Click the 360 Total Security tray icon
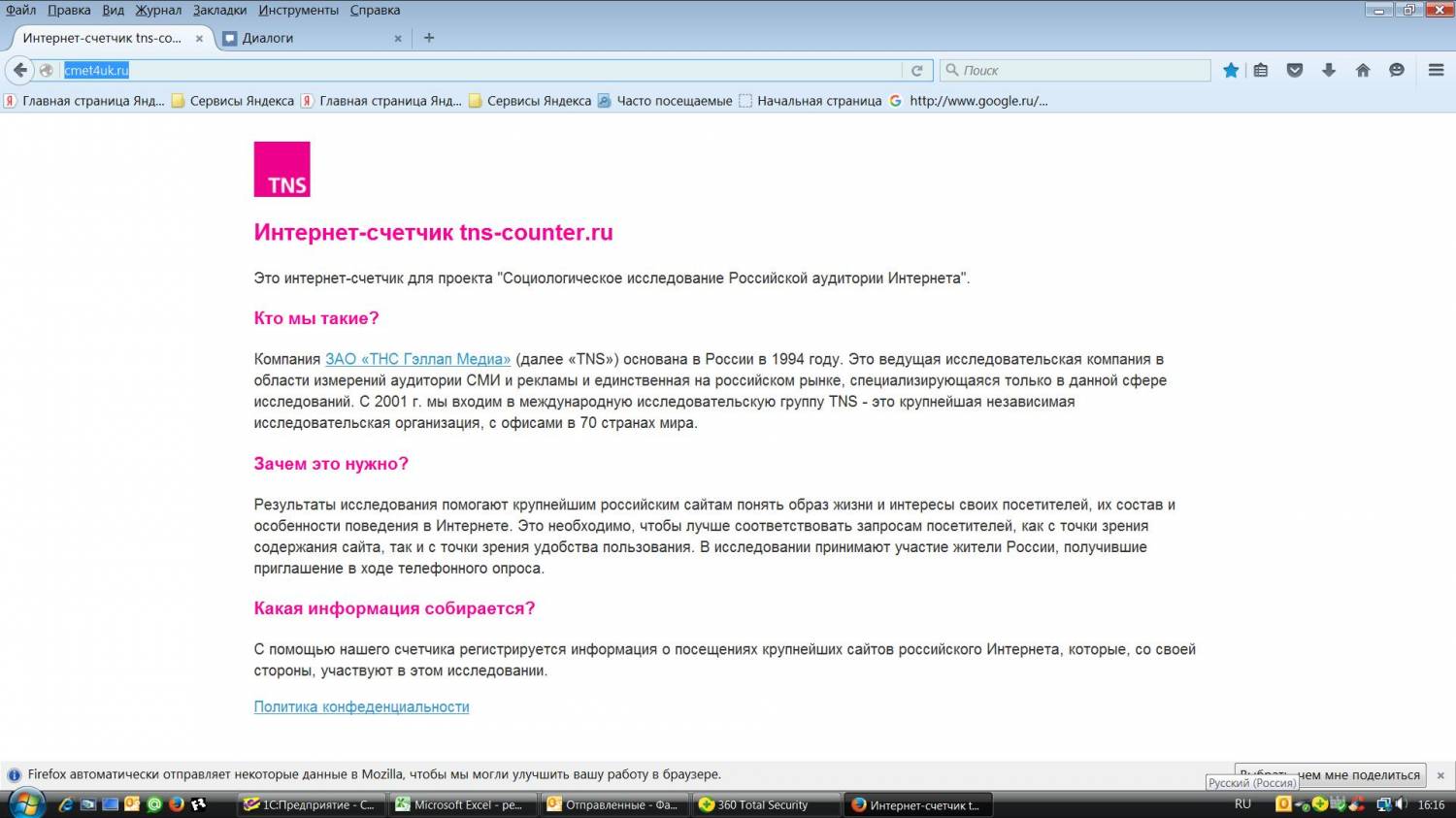The image size is (1456, 818). point(1320,804)
